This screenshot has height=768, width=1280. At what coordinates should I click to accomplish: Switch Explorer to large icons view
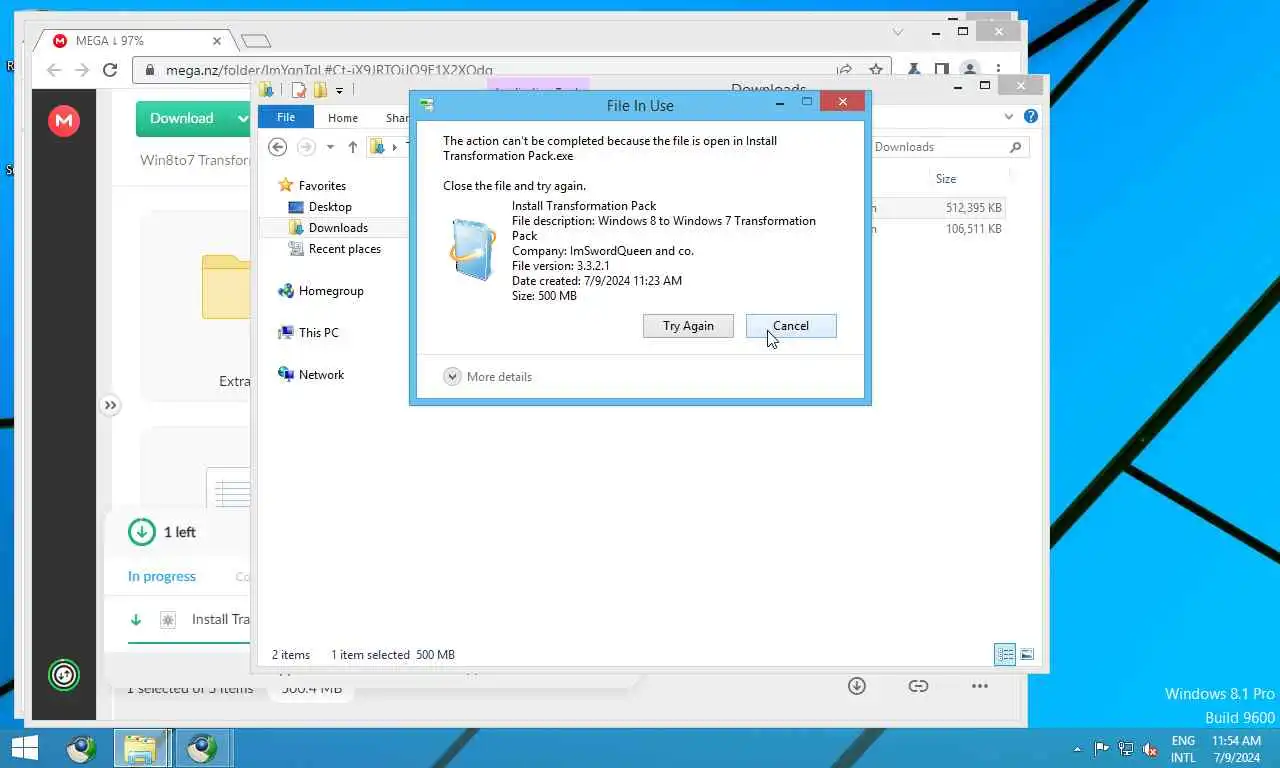pos(1027,655)
